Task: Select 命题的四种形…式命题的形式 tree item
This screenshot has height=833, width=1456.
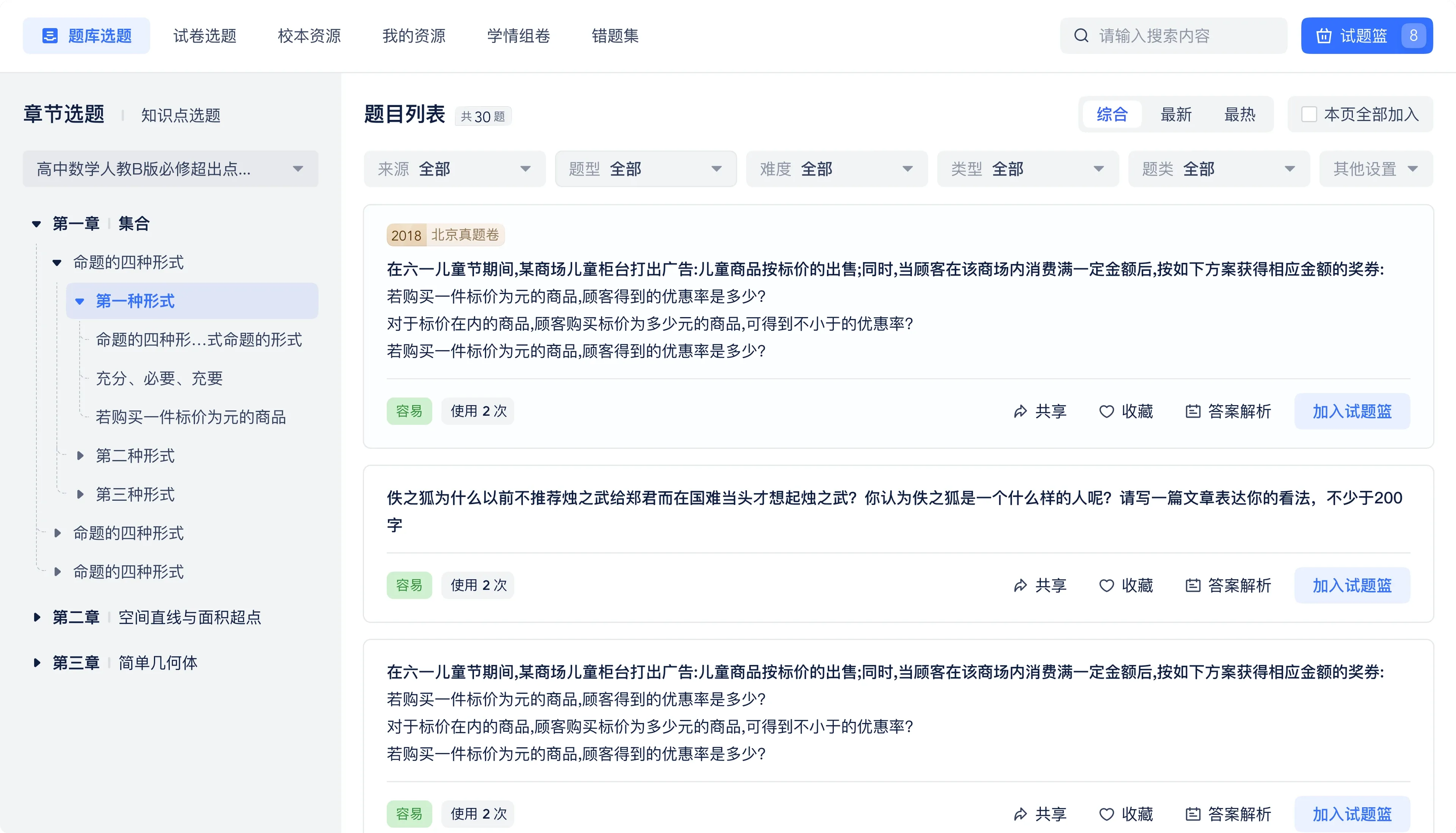Action: [x=198, y=340]
